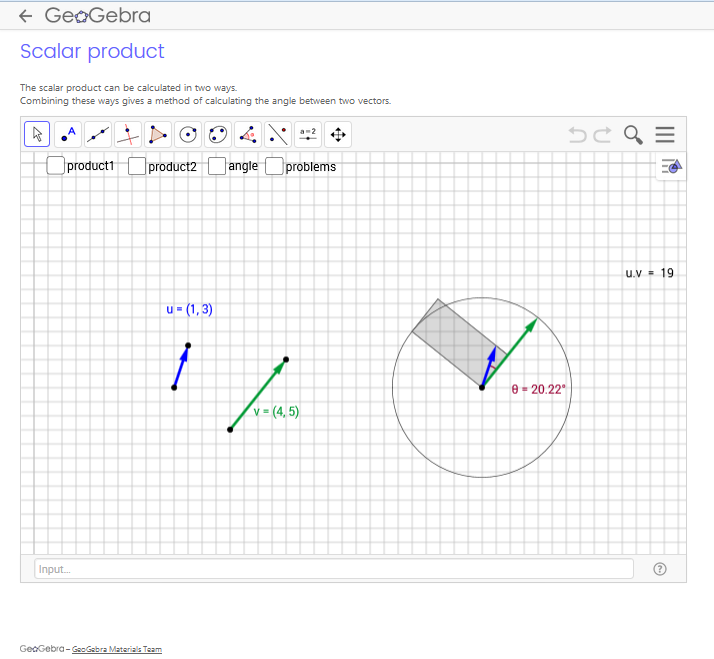Tick the angle checkbox
Screen dimensions: 714x659
pos(217,166)
